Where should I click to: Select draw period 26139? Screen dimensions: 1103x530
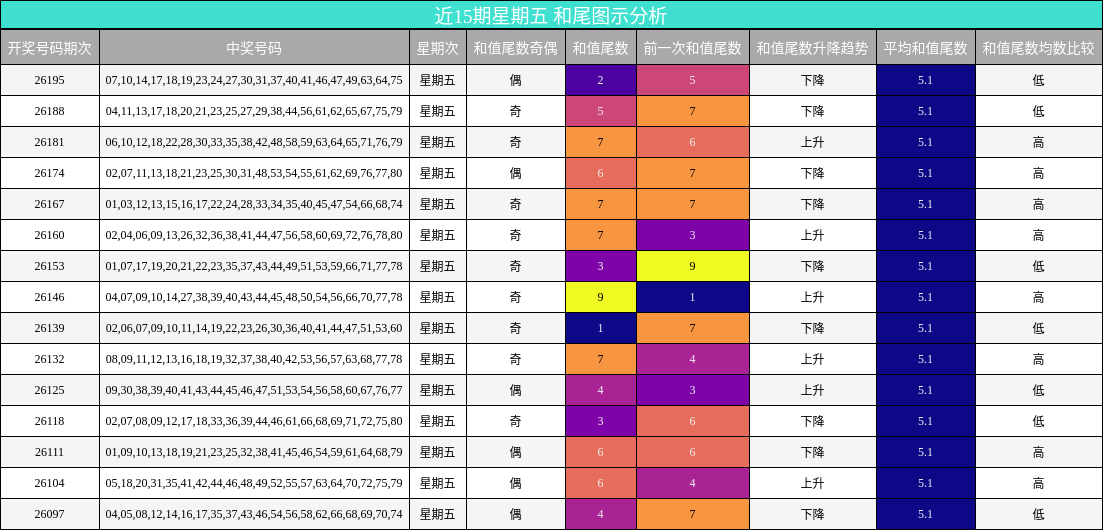tap(50, 328)
